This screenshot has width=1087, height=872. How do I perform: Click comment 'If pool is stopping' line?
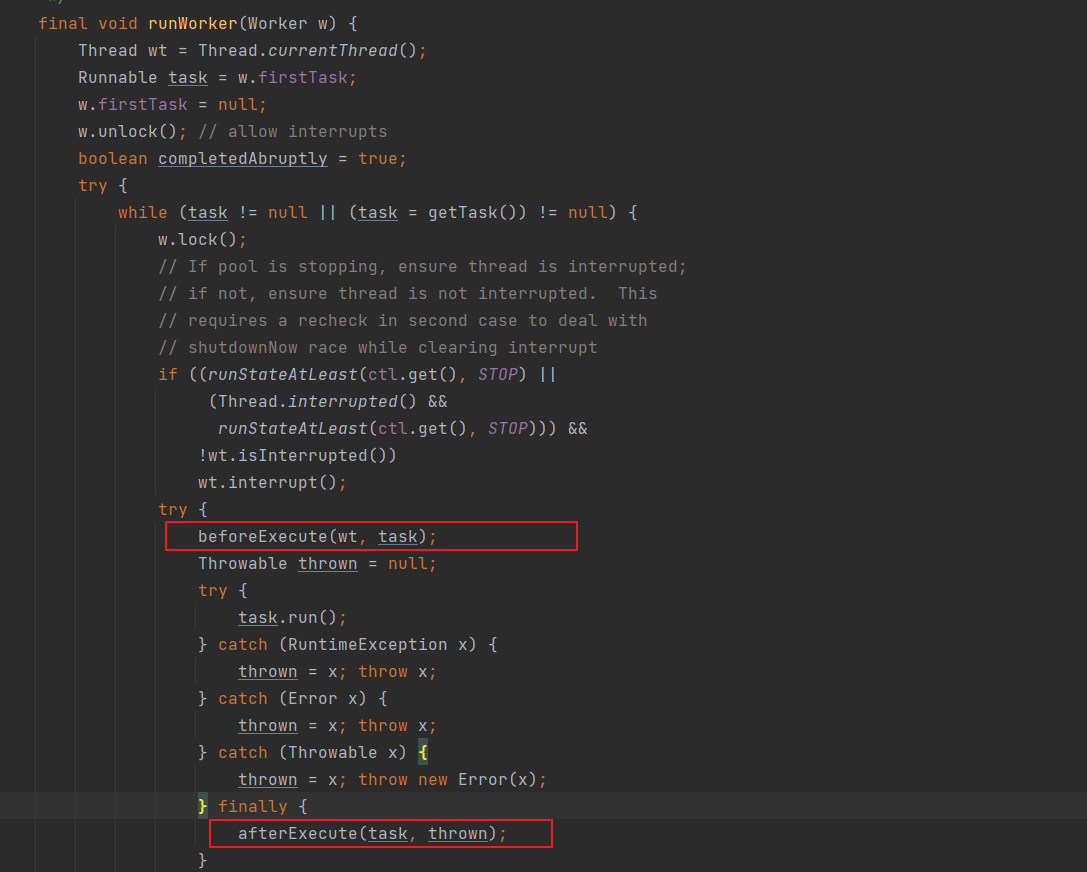pos(422,267)
